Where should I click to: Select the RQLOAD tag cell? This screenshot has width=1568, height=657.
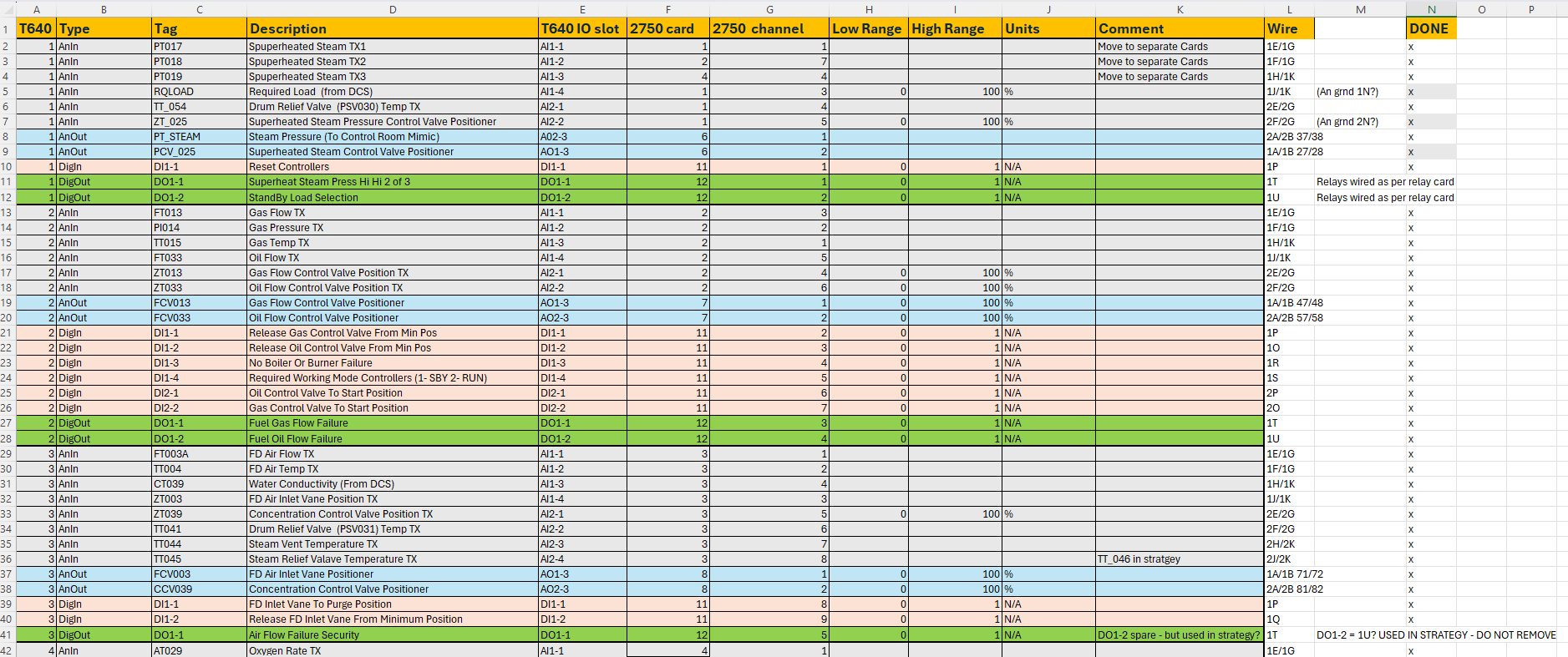tap(199, 92)
